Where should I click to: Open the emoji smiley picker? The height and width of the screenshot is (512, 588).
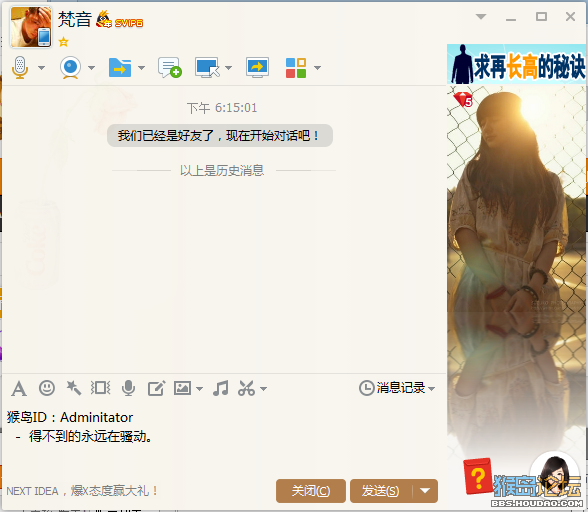(47, 388)
